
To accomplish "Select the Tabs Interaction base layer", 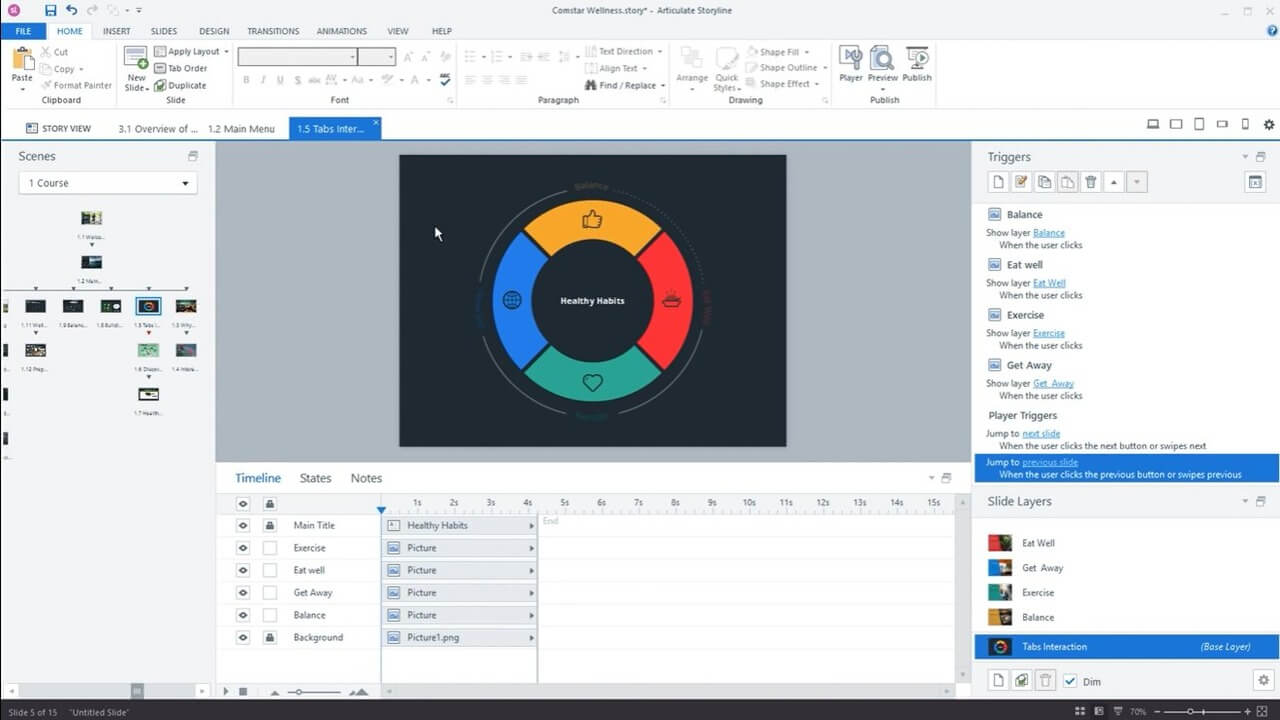I will (1126, 647).
